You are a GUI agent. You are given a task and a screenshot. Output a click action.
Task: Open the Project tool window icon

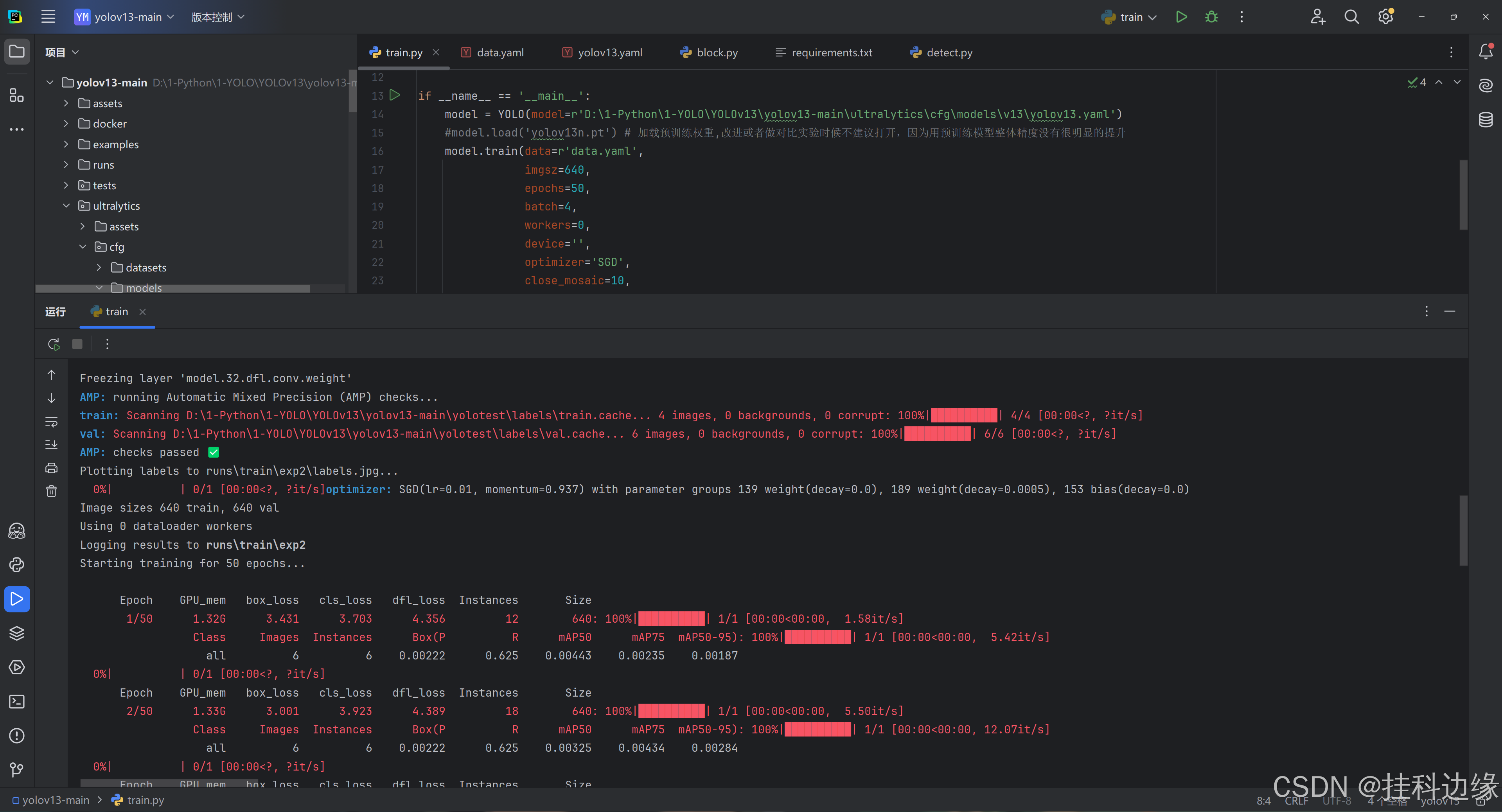pyautogui.click(x=17, y=52)
